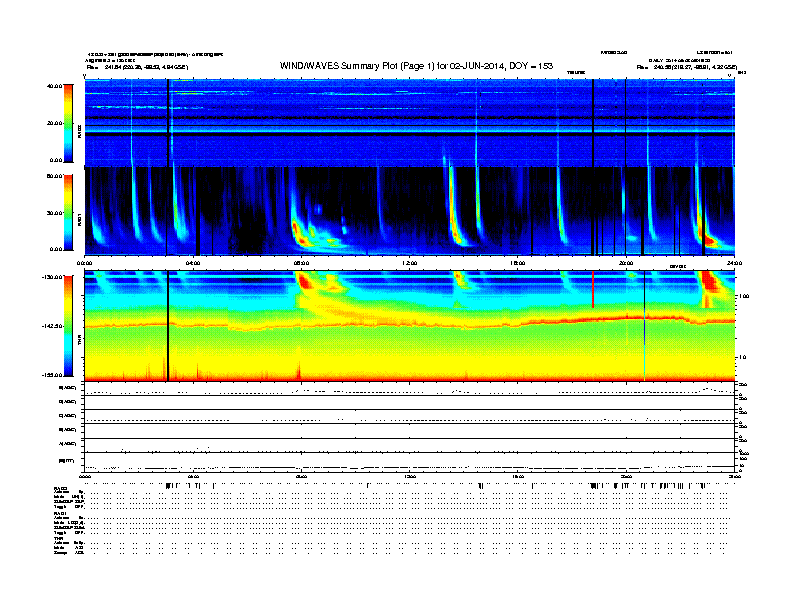Screen dimensions: 792x612
Task: Click the 10 label on TNR right axis
Action: pyautogui.click(x=742, y=358)
